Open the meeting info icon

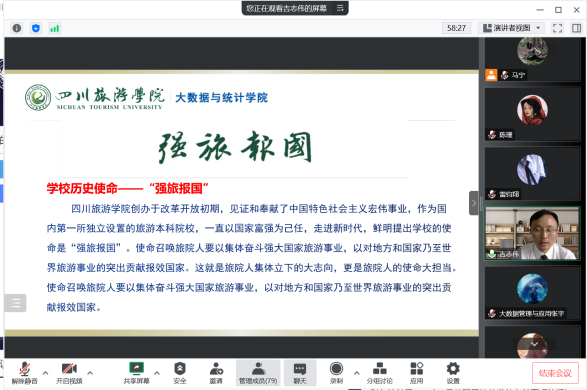pyautogui.click(x=16, y=28)
